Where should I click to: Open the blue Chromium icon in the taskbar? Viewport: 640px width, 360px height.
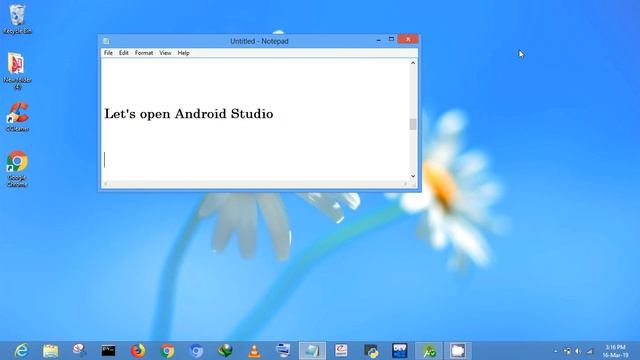click(196, 351)
